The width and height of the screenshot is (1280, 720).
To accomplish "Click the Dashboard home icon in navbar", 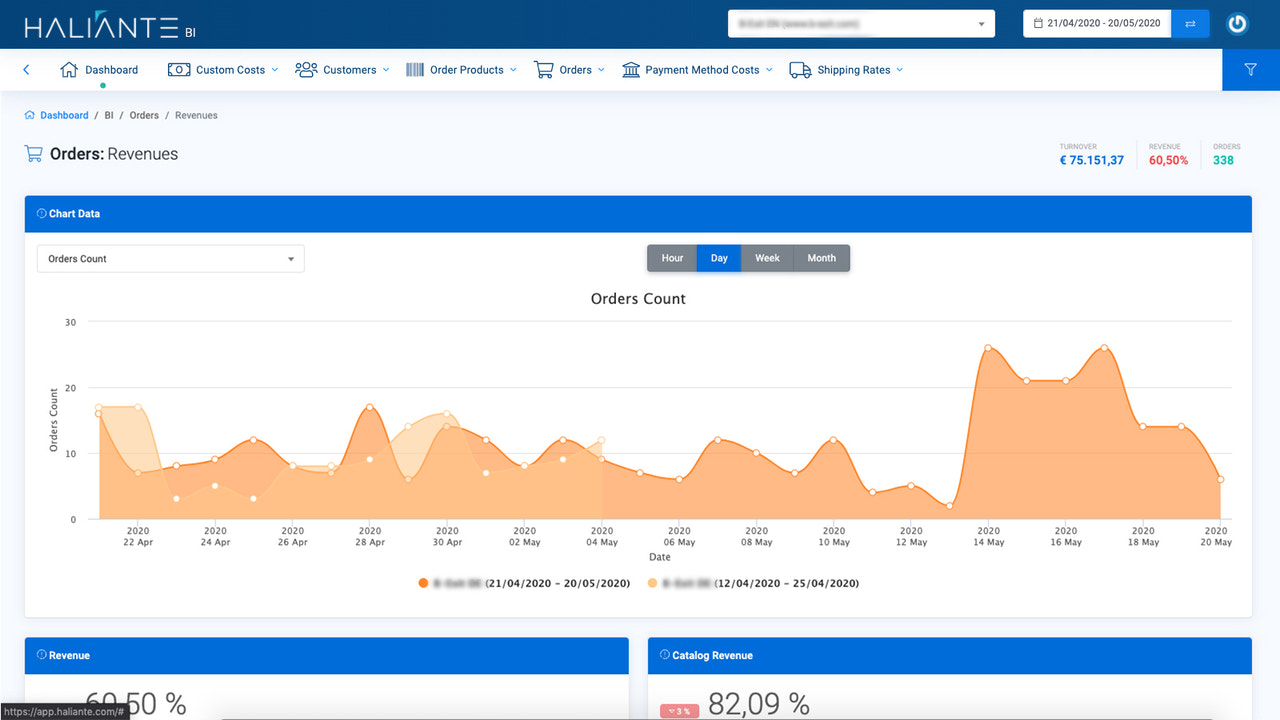I will [69, 70].
